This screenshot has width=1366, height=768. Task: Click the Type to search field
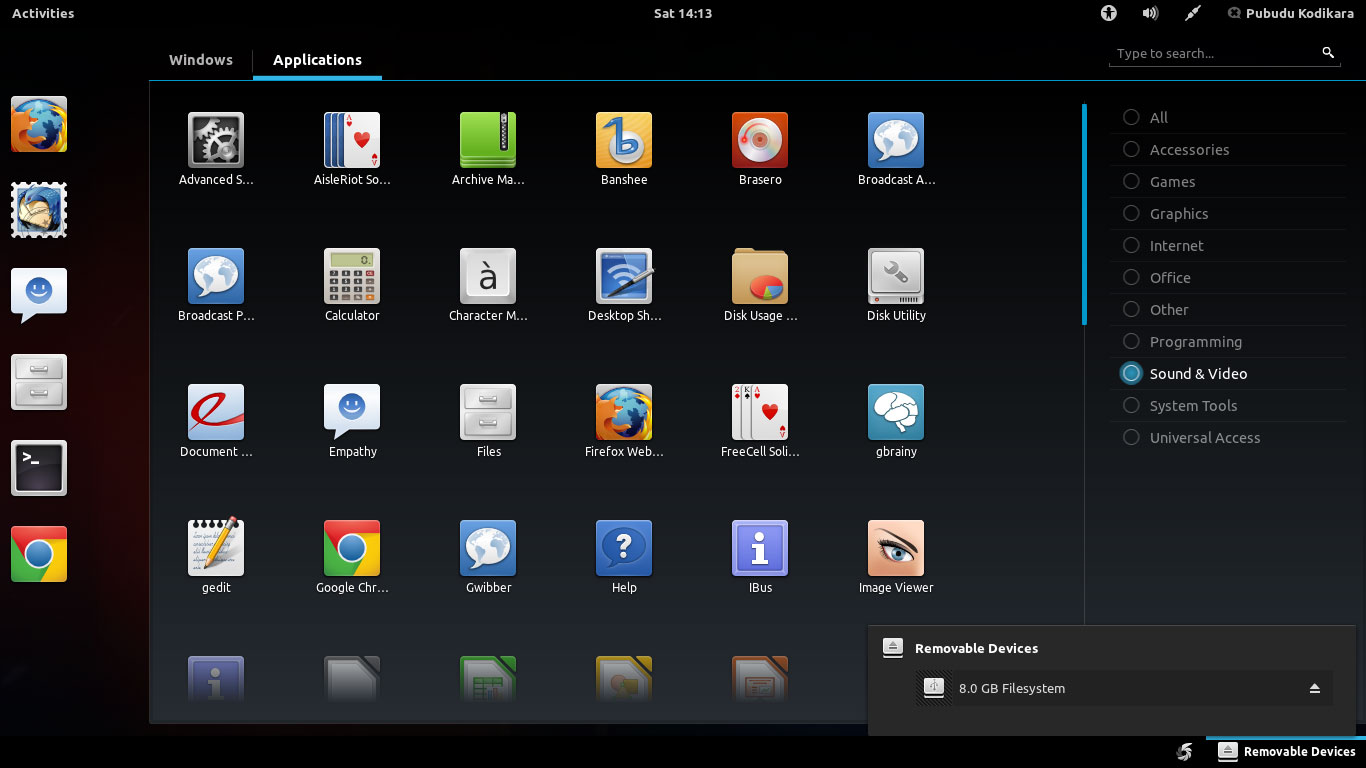[1226, 53]
